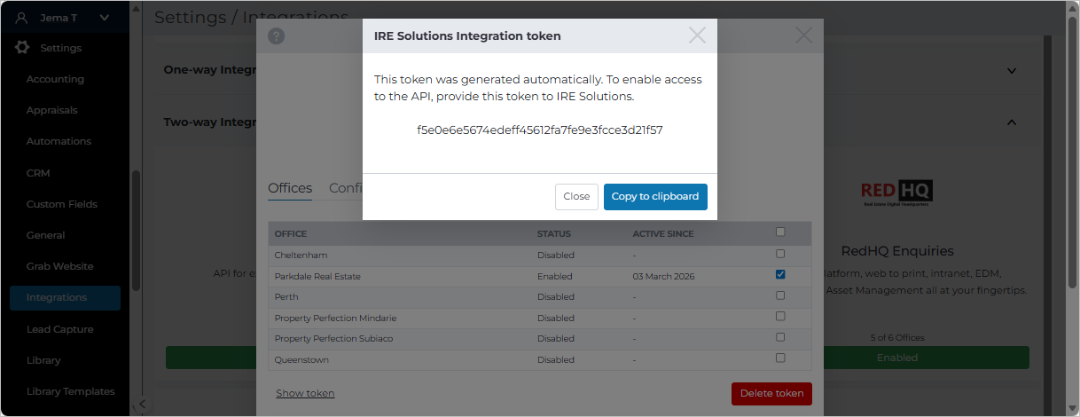Check the Queenstown office checkbox

click(780, 358)
